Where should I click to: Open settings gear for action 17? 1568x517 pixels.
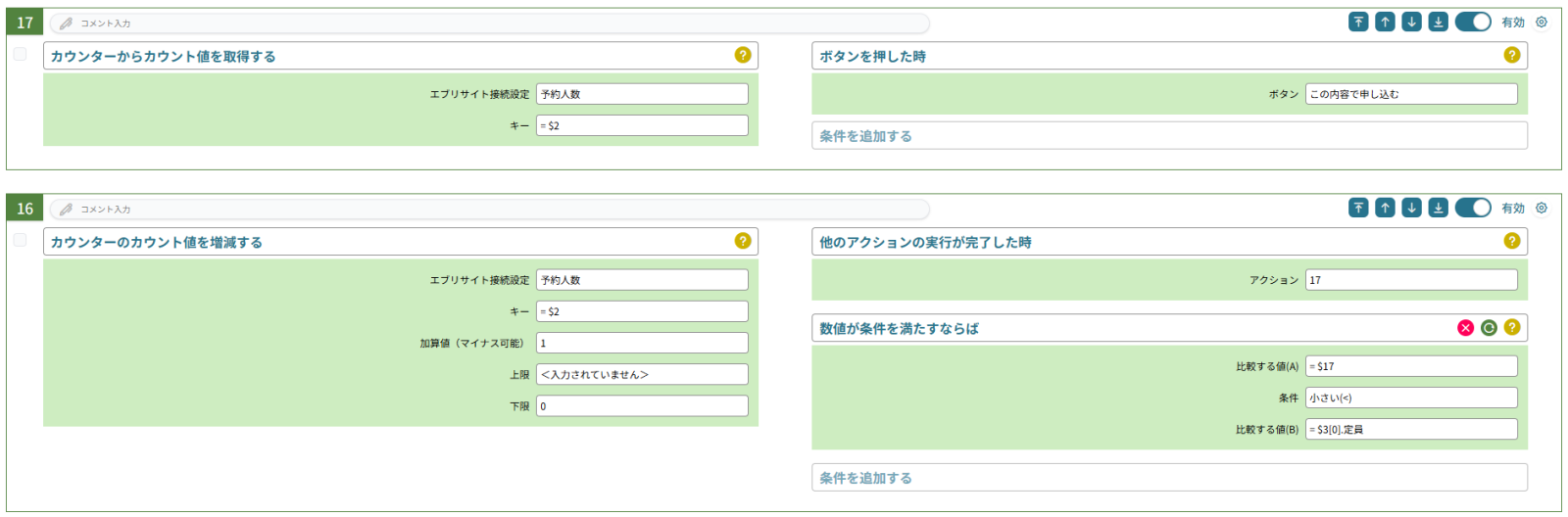click(1542, 22)
